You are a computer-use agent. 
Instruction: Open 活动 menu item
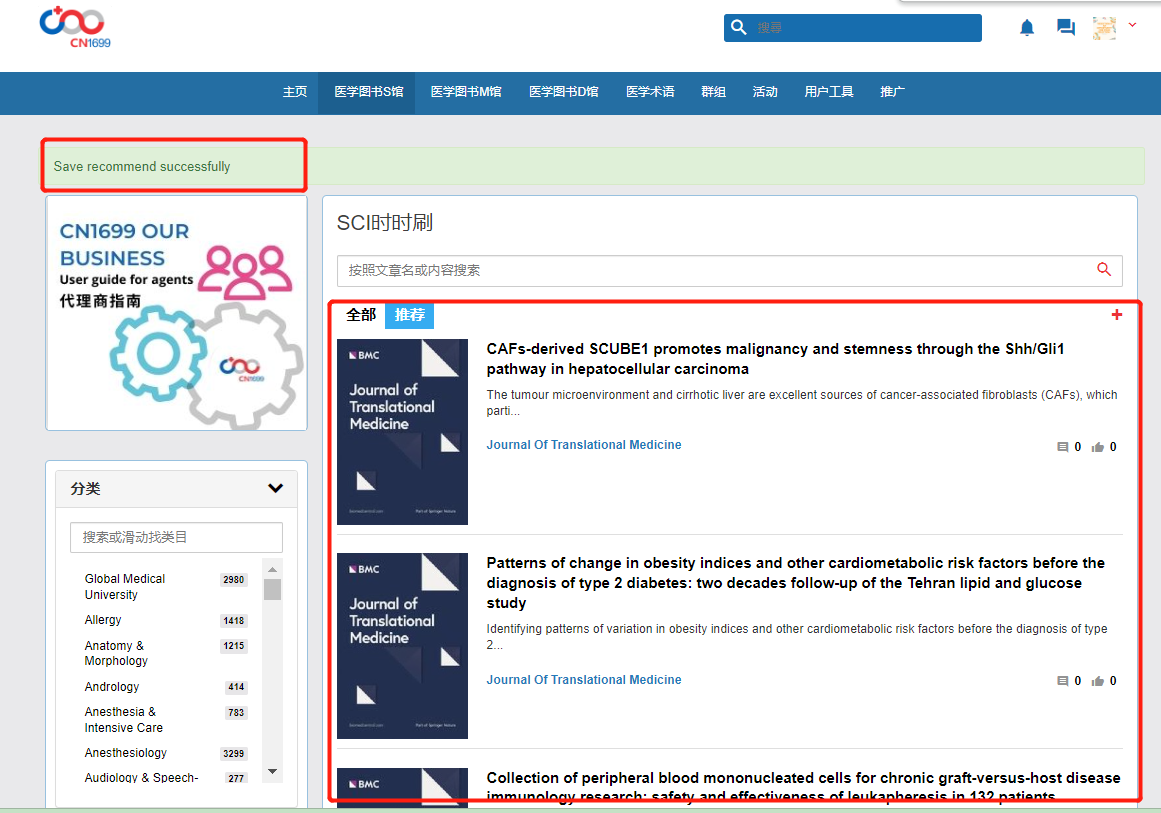[765, 92]
